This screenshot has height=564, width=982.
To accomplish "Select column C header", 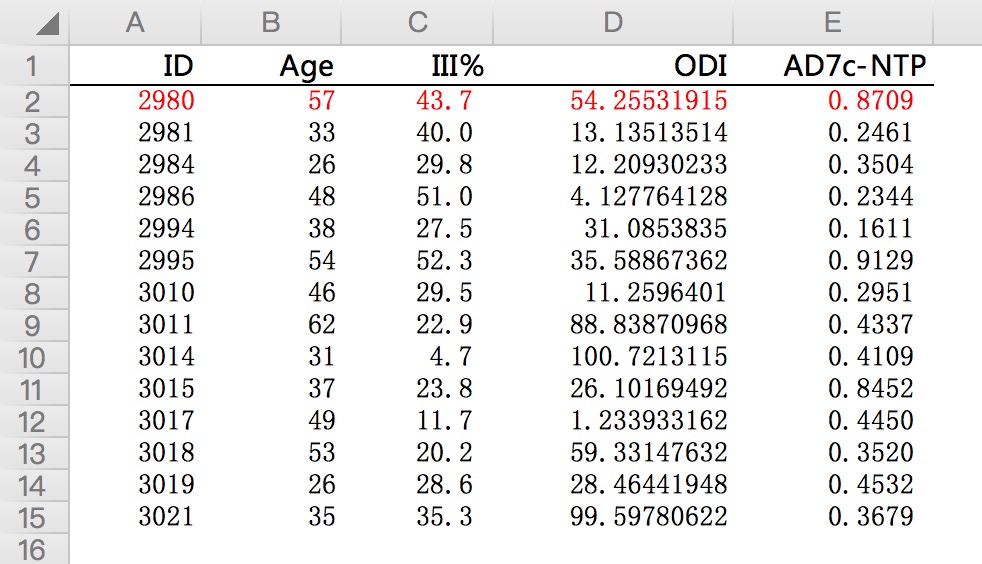I will pyautogui.click(x=417, y=23).
